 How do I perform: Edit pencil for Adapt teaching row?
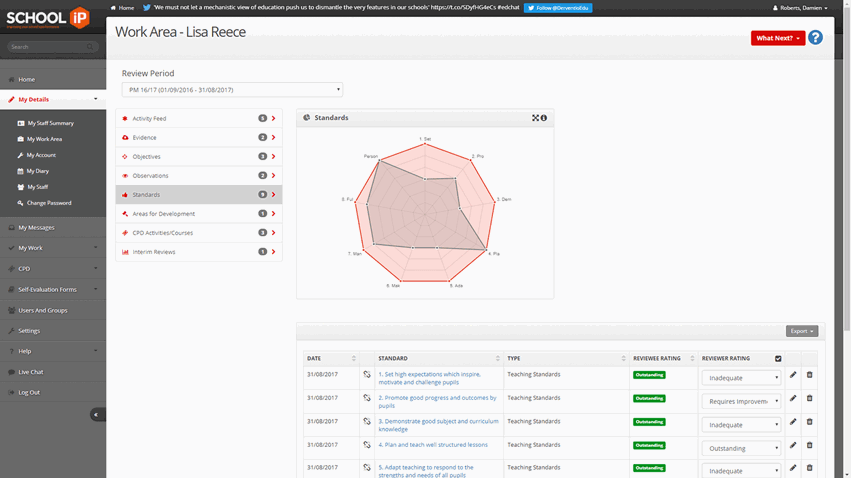(793, 468)
